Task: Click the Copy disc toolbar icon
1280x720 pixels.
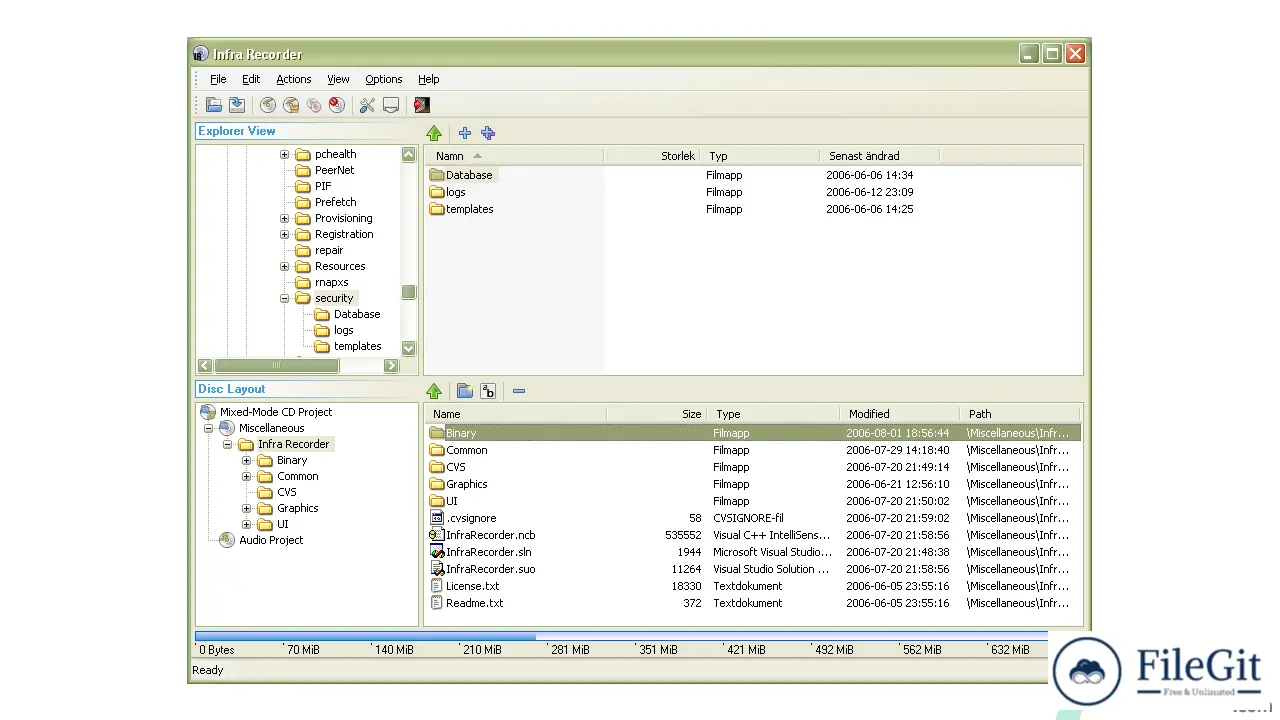Action: (314, 105)
